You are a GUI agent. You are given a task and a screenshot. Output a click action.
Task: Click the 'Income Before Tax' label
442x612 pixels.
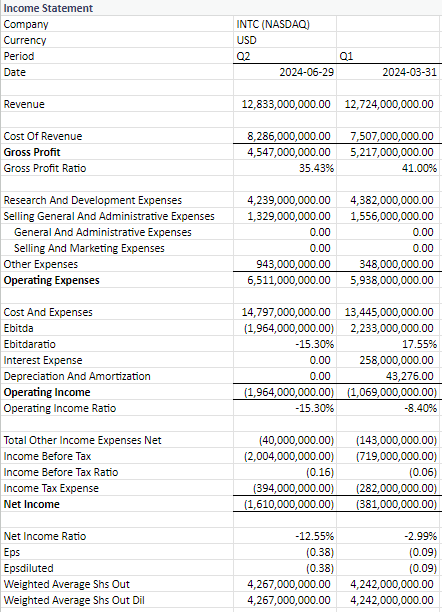tap(47, 456)
